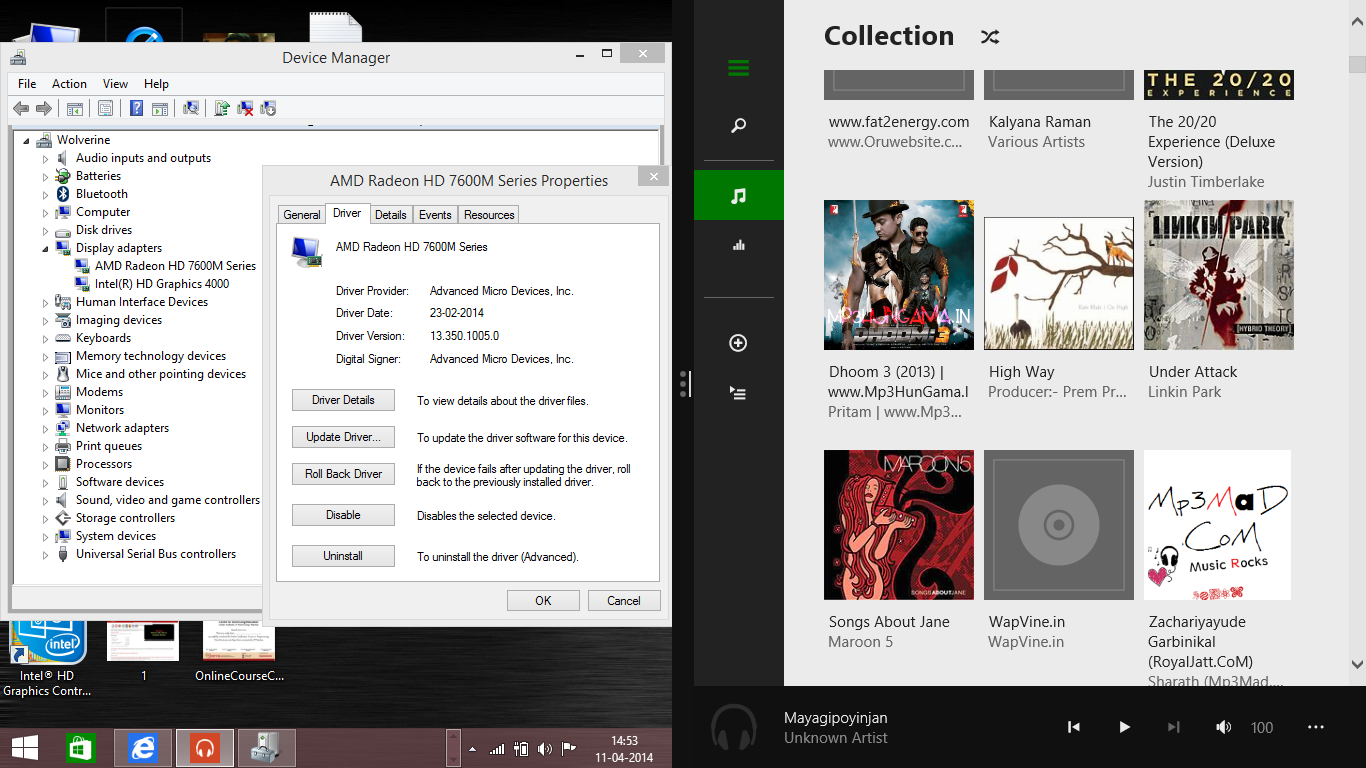Toggle the Show/Hide Console Tree toolbar icon
The width and height of the screenshot is (1366, 768).
click(75, 108)
